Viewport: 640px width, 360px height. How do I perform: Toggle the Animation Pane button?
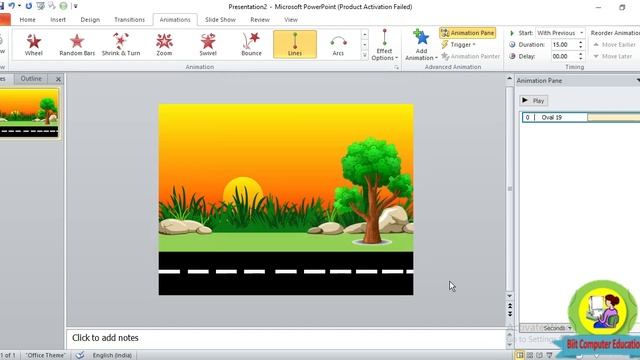468,33
